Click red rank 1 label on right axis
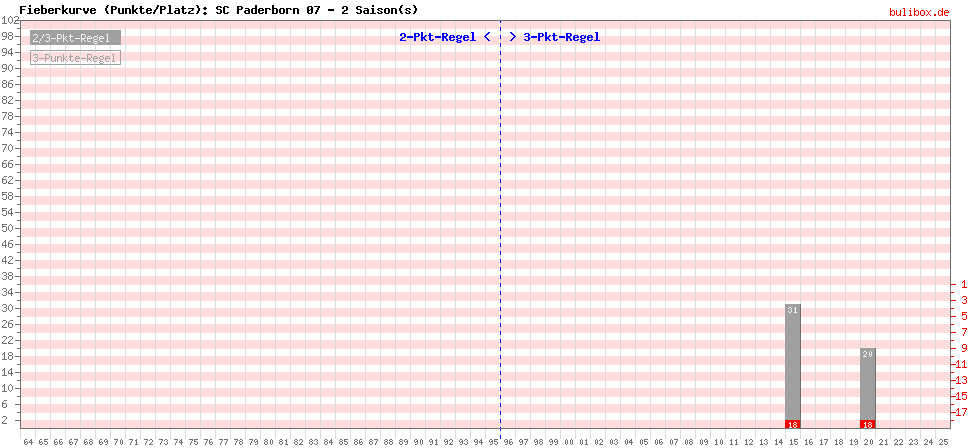 click(x=962, y=284)
